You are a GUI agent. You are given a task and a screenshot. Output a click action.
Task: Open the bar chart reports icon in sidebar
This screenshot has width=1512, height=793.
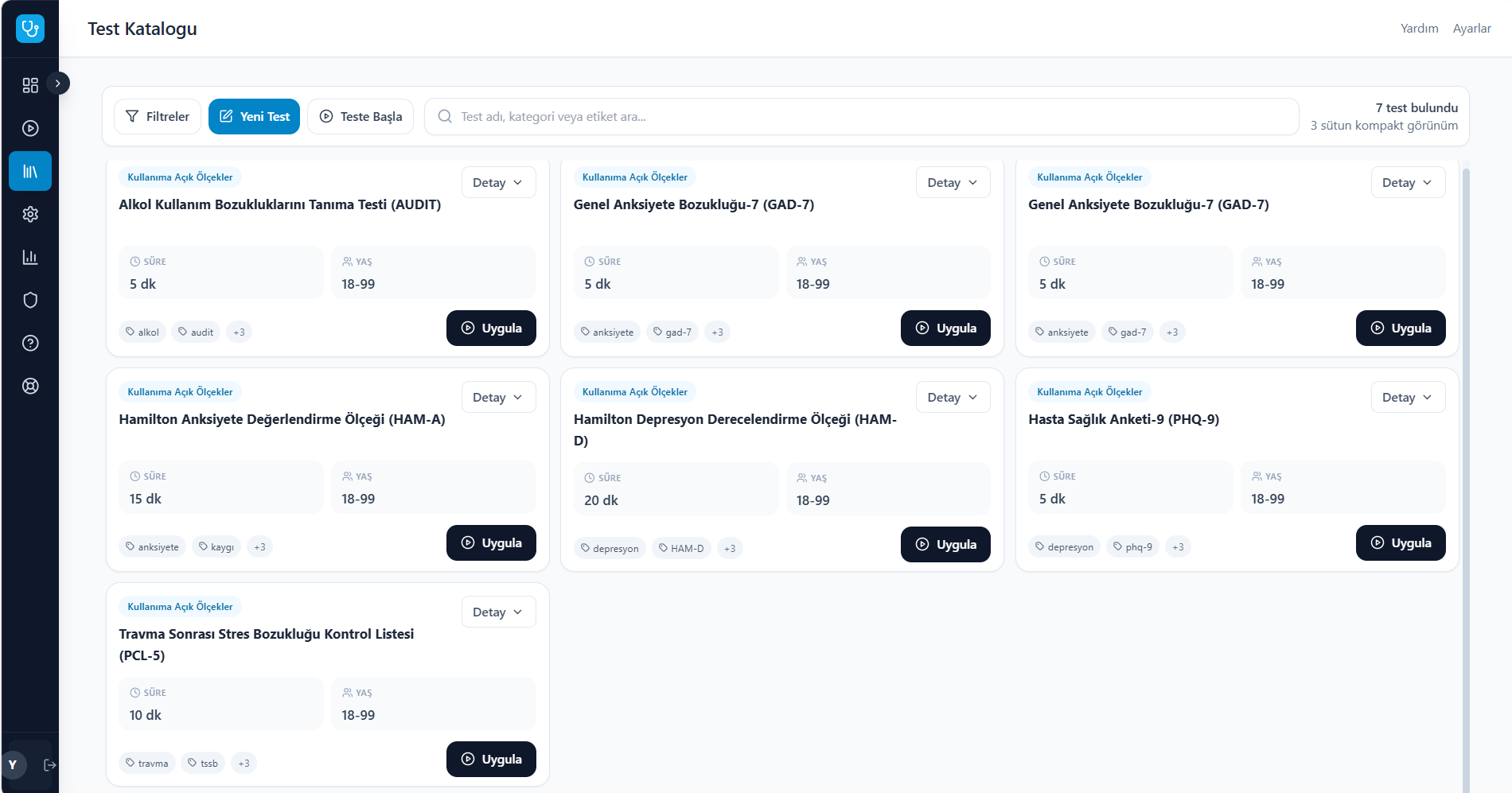click(30, 257)
